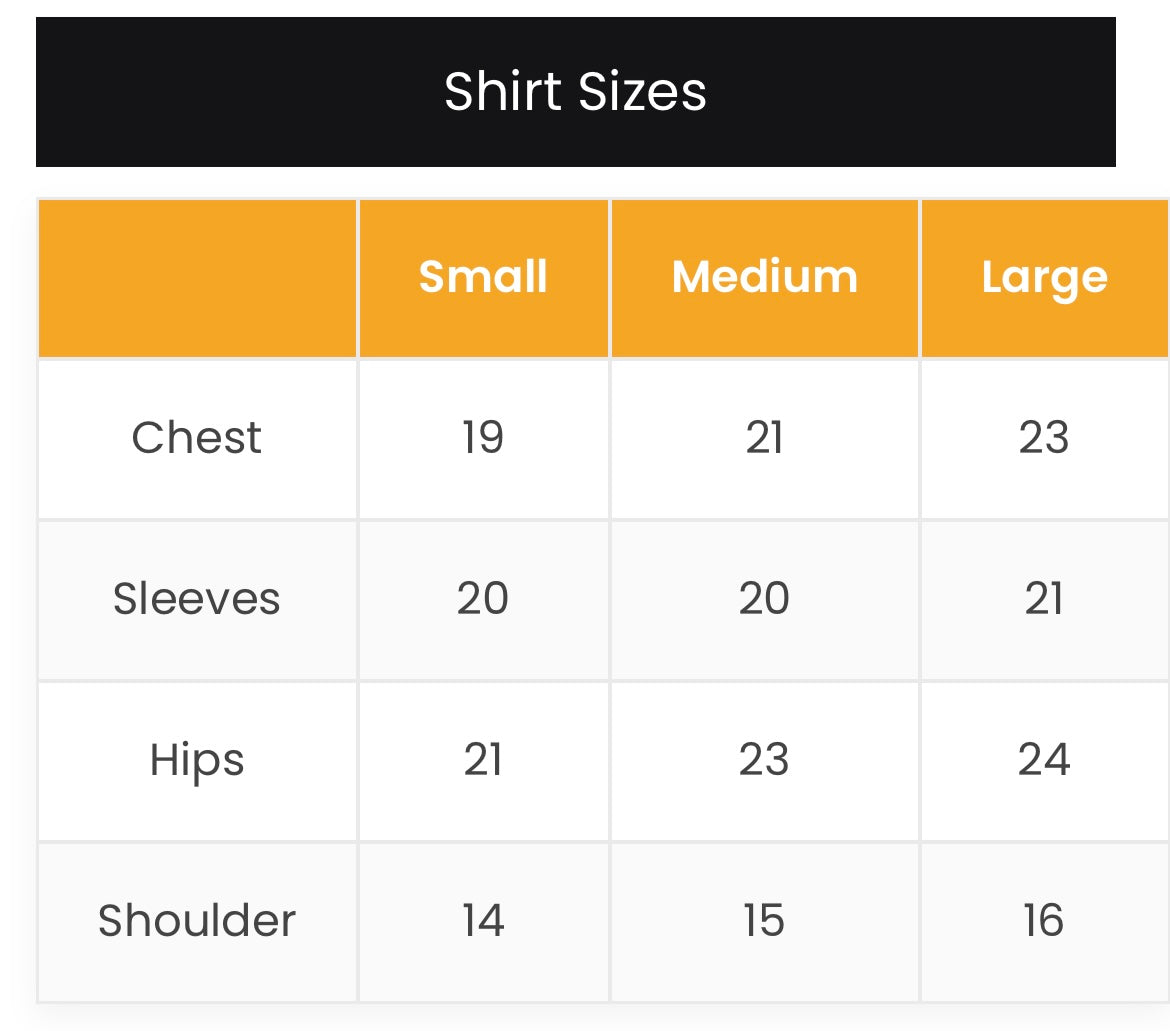The width and height of the screenshot is (1170, 1031).
Task: Select the Large column header
Action: coord(1043,277)
